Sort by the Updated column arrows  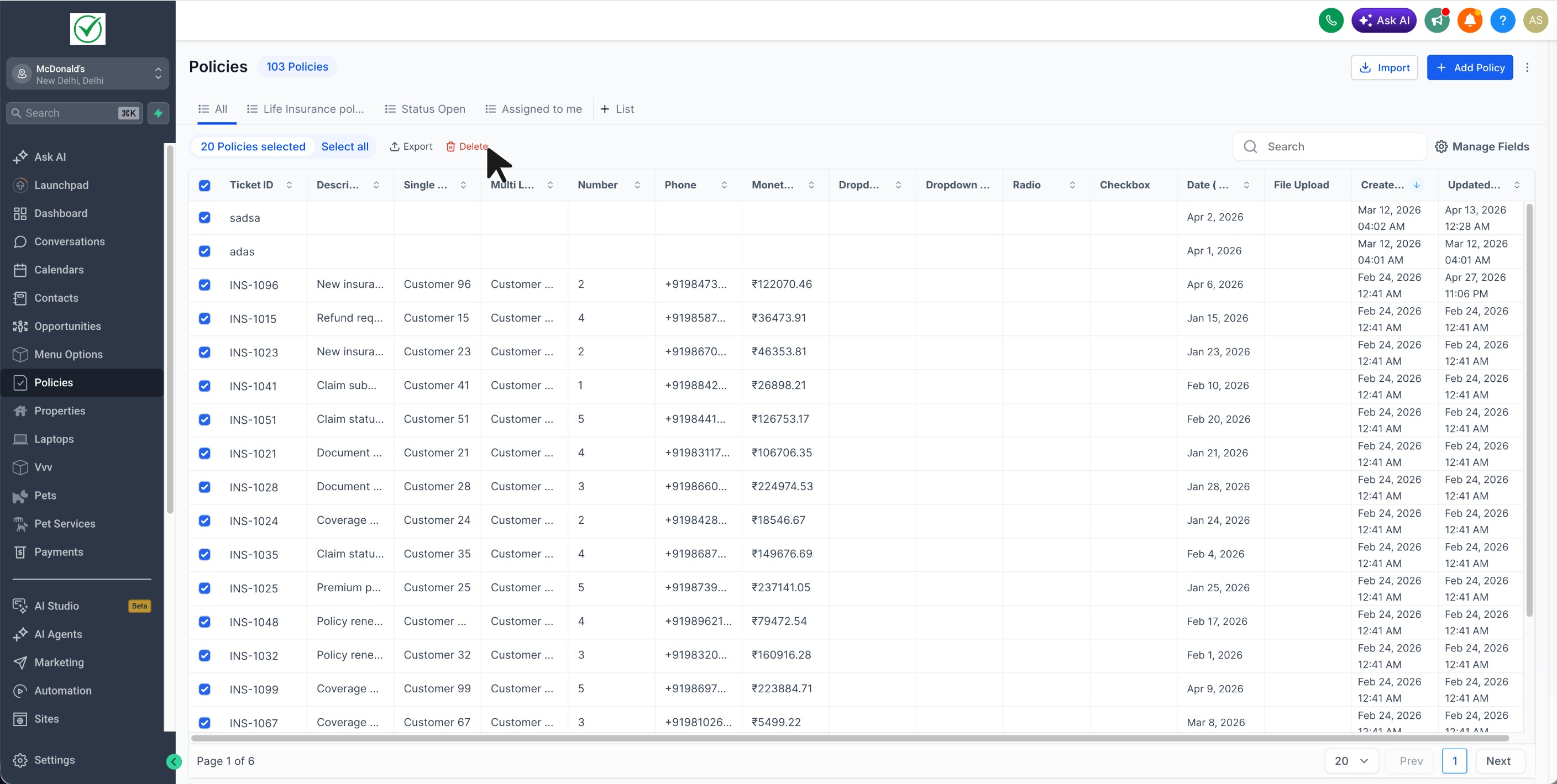point(1517,185)
